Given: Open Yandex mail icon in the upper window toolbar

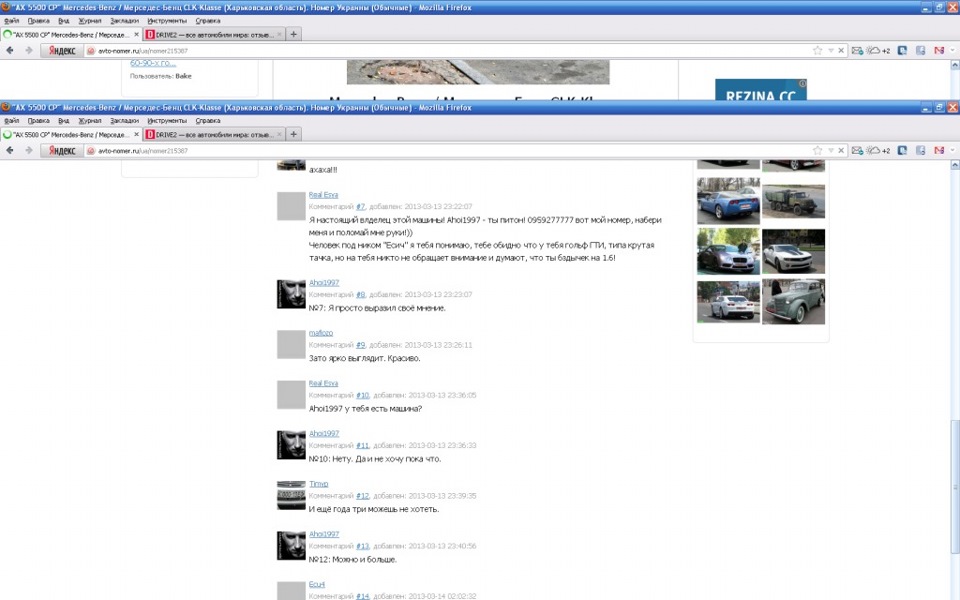Looking at the screenshot, I should (x=857, y=50).
